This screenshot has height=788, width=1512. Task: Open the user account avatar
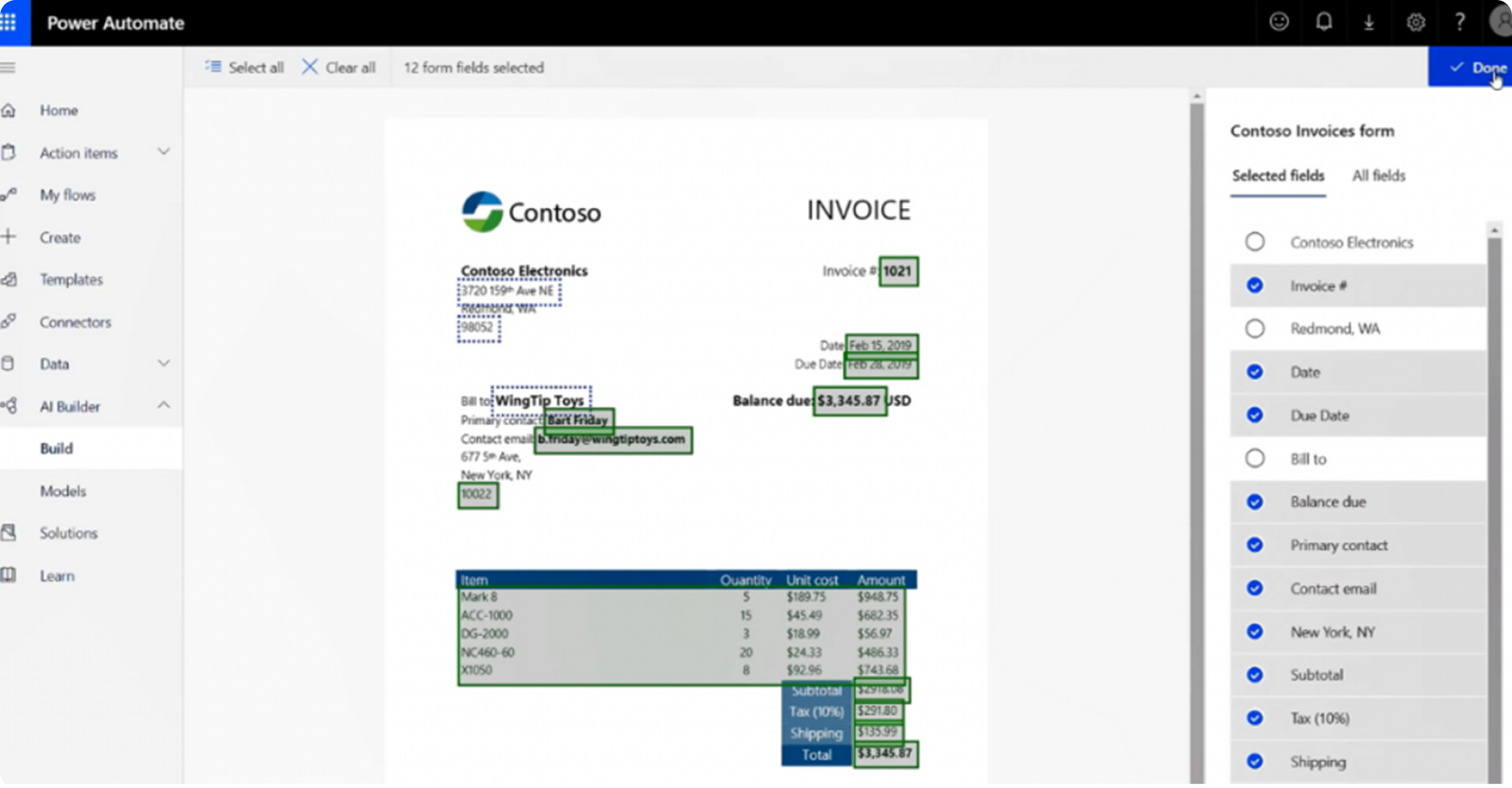pyautogui.click(x=1501, y=20)
